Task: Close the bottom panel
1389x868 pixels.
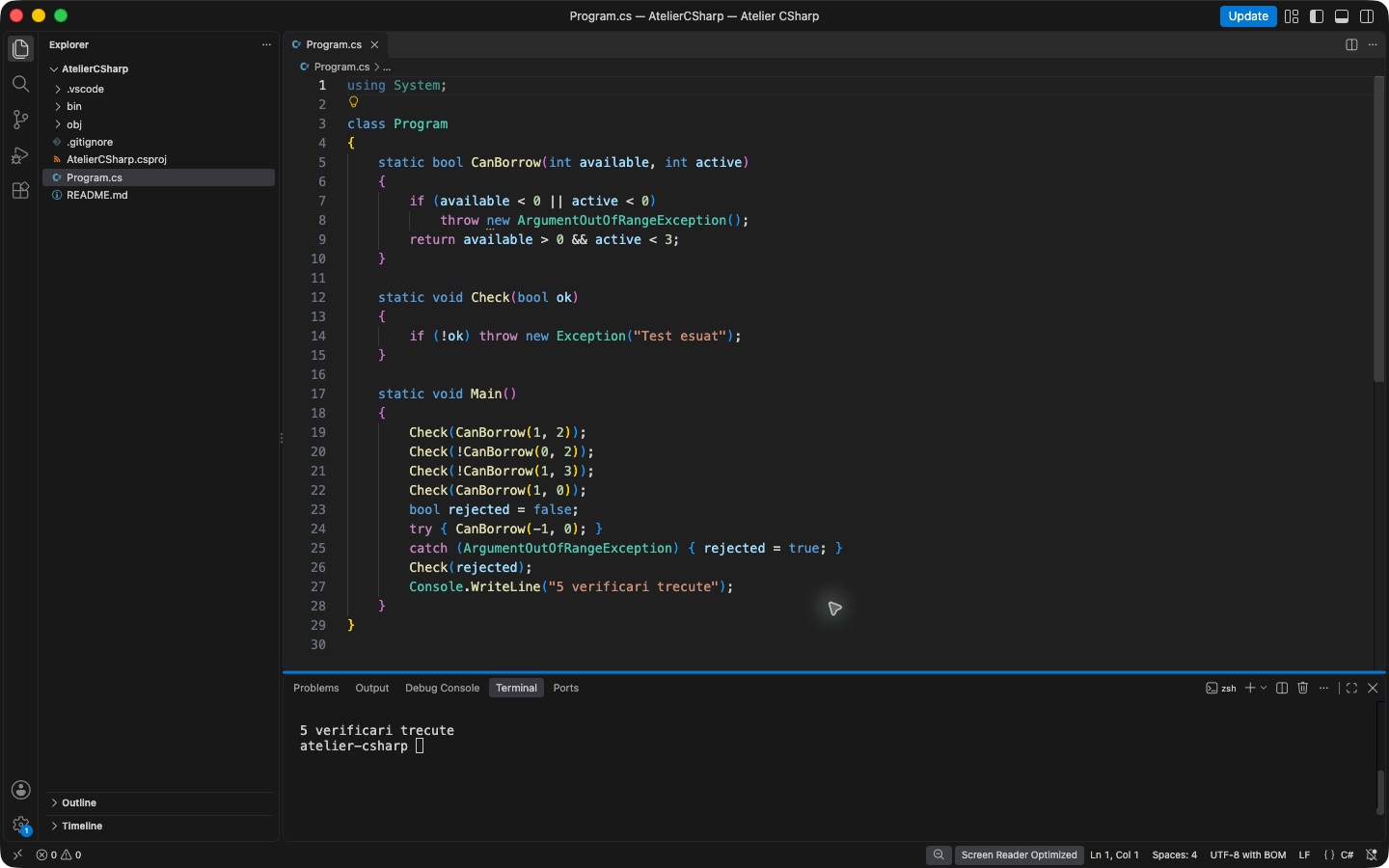Action: point(1373,688)
